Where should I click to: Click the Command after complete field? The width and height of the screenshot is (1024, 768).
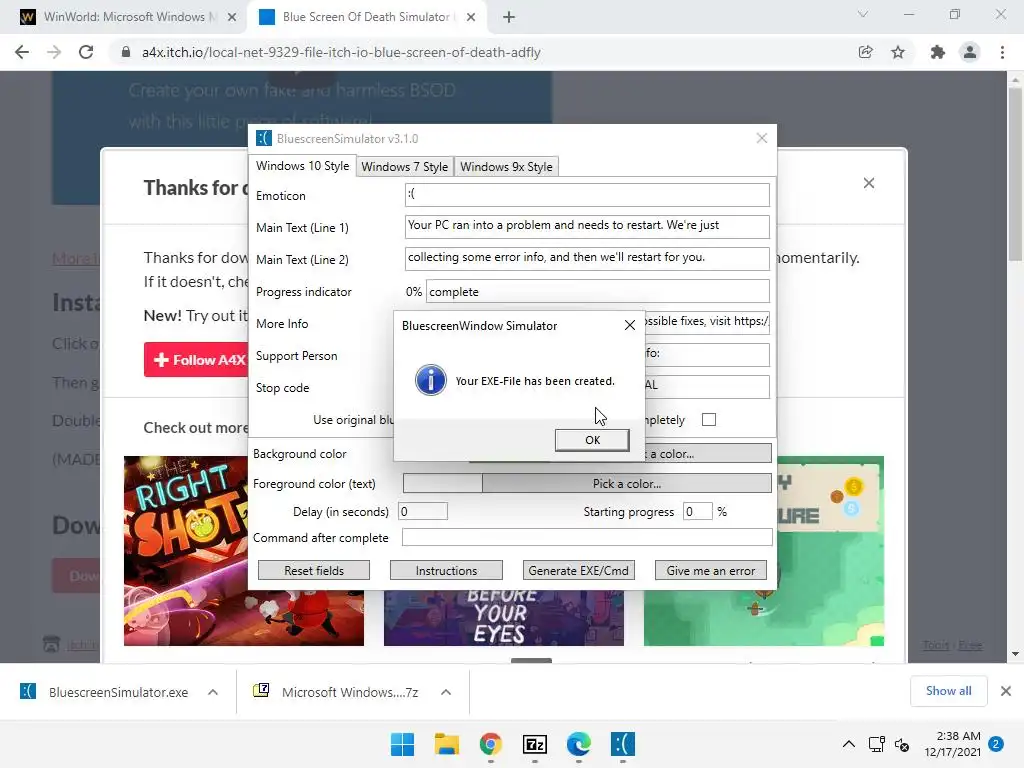pos(586,537)
